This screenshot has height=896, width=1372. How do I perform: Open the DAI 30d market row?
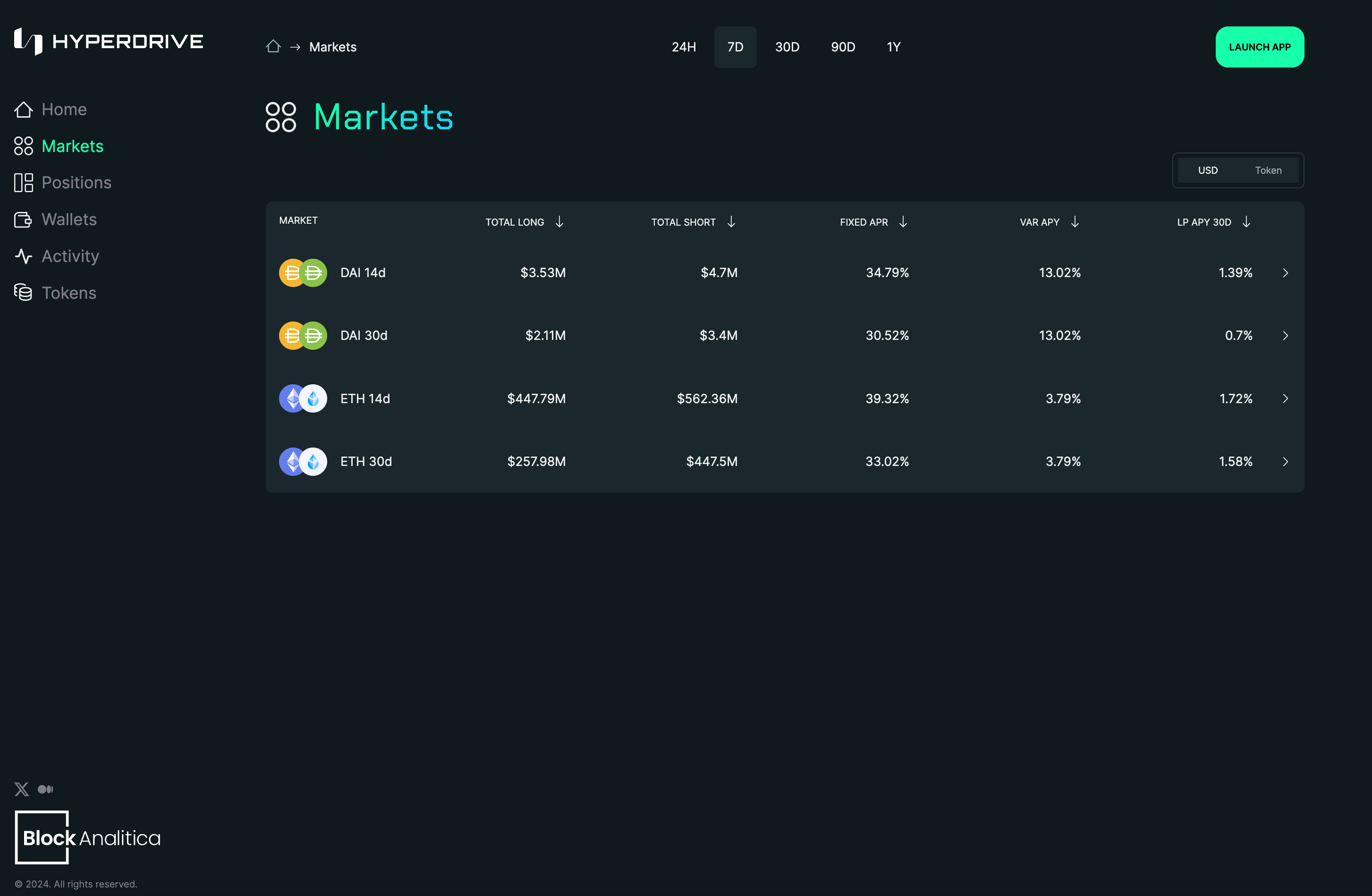coord(364,336)
